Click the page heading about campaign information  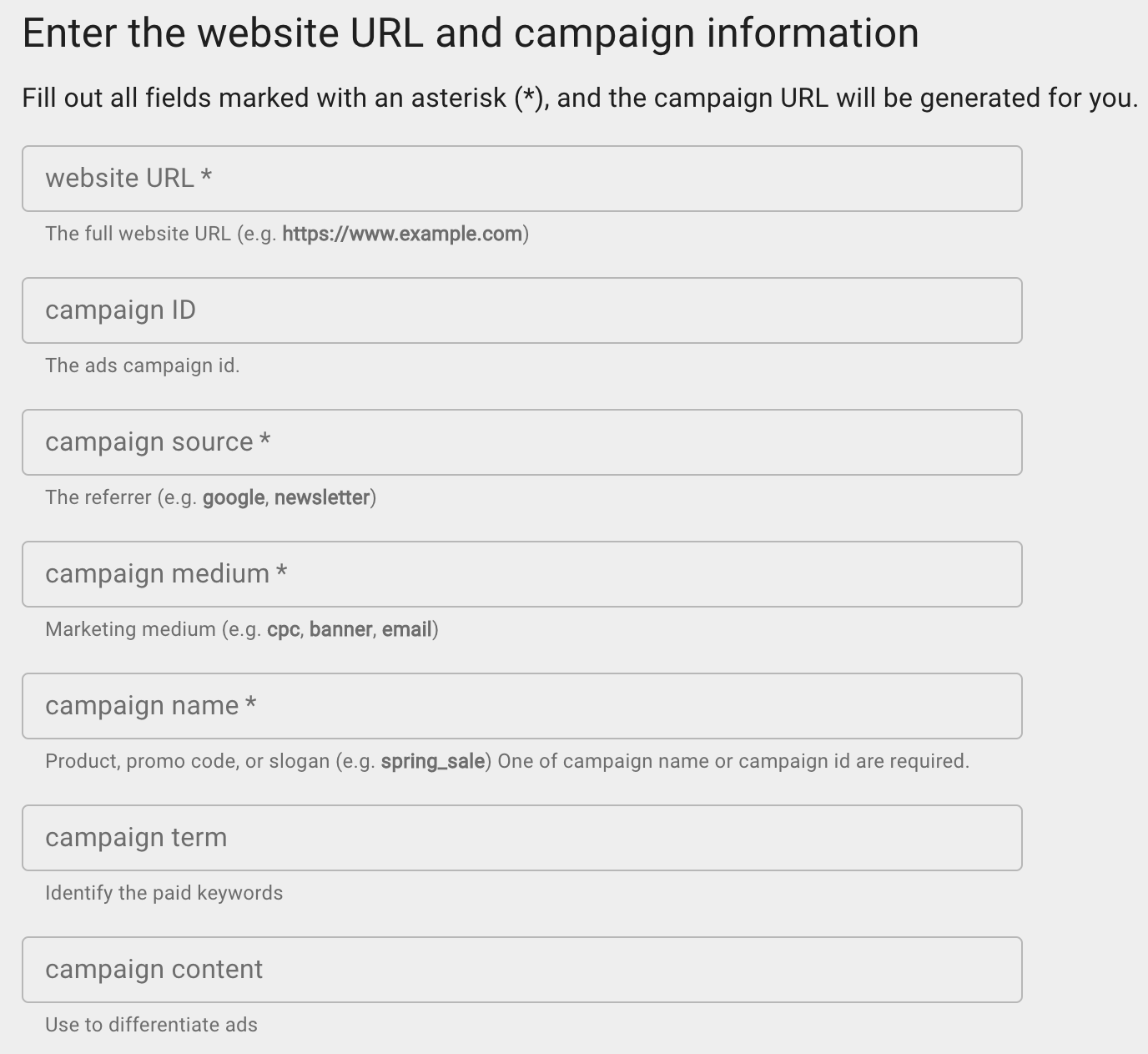(x=470, y=33)
